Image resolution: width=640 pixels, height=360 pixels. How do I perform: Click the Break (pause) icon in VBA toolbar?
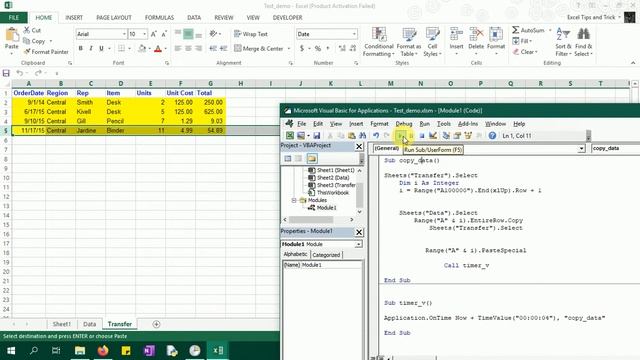[x=411, y=136]
